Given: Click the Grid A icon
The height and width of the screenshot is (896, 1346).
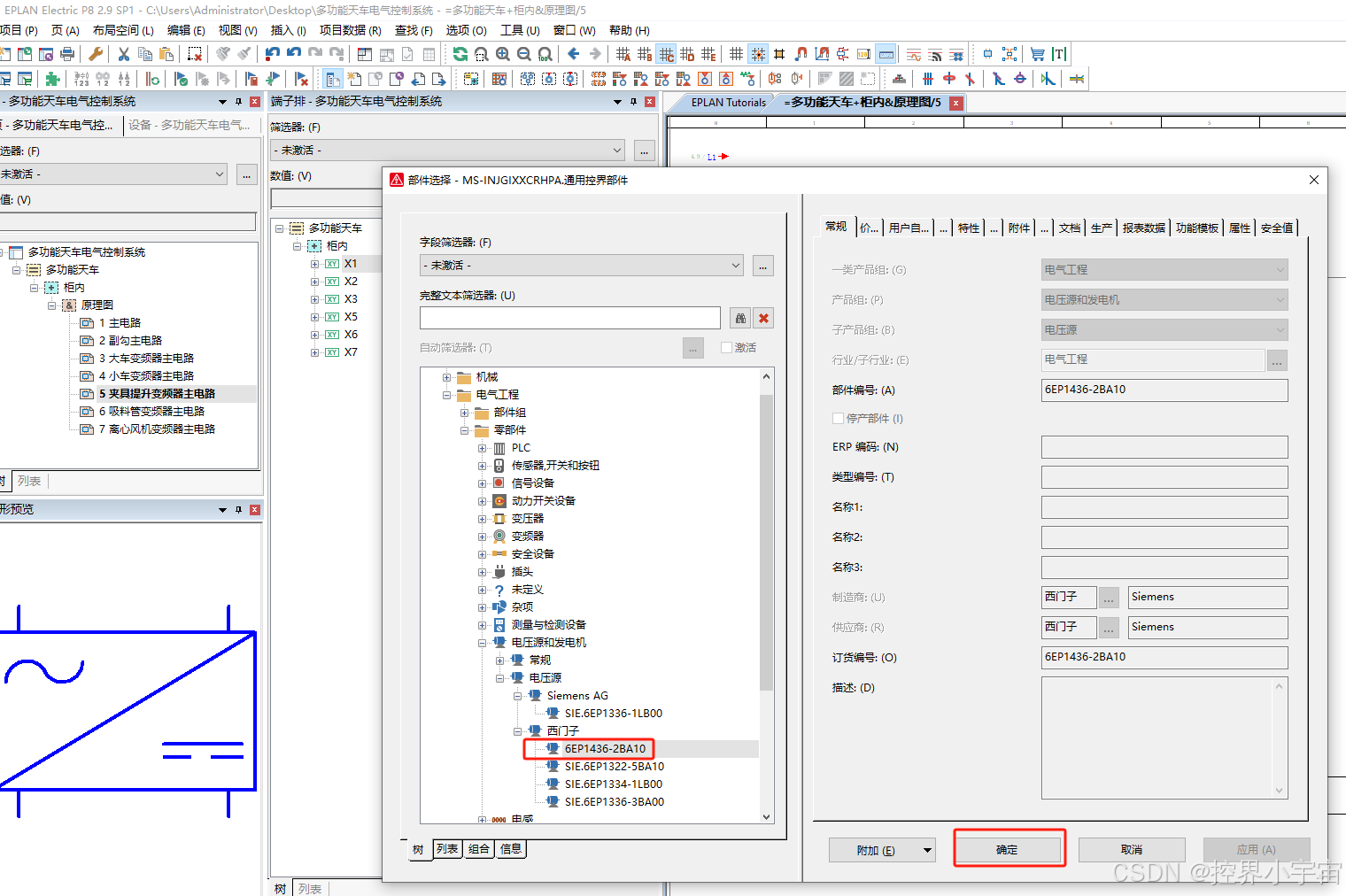Looking at the screenshot, I should (x=623, y=54).
